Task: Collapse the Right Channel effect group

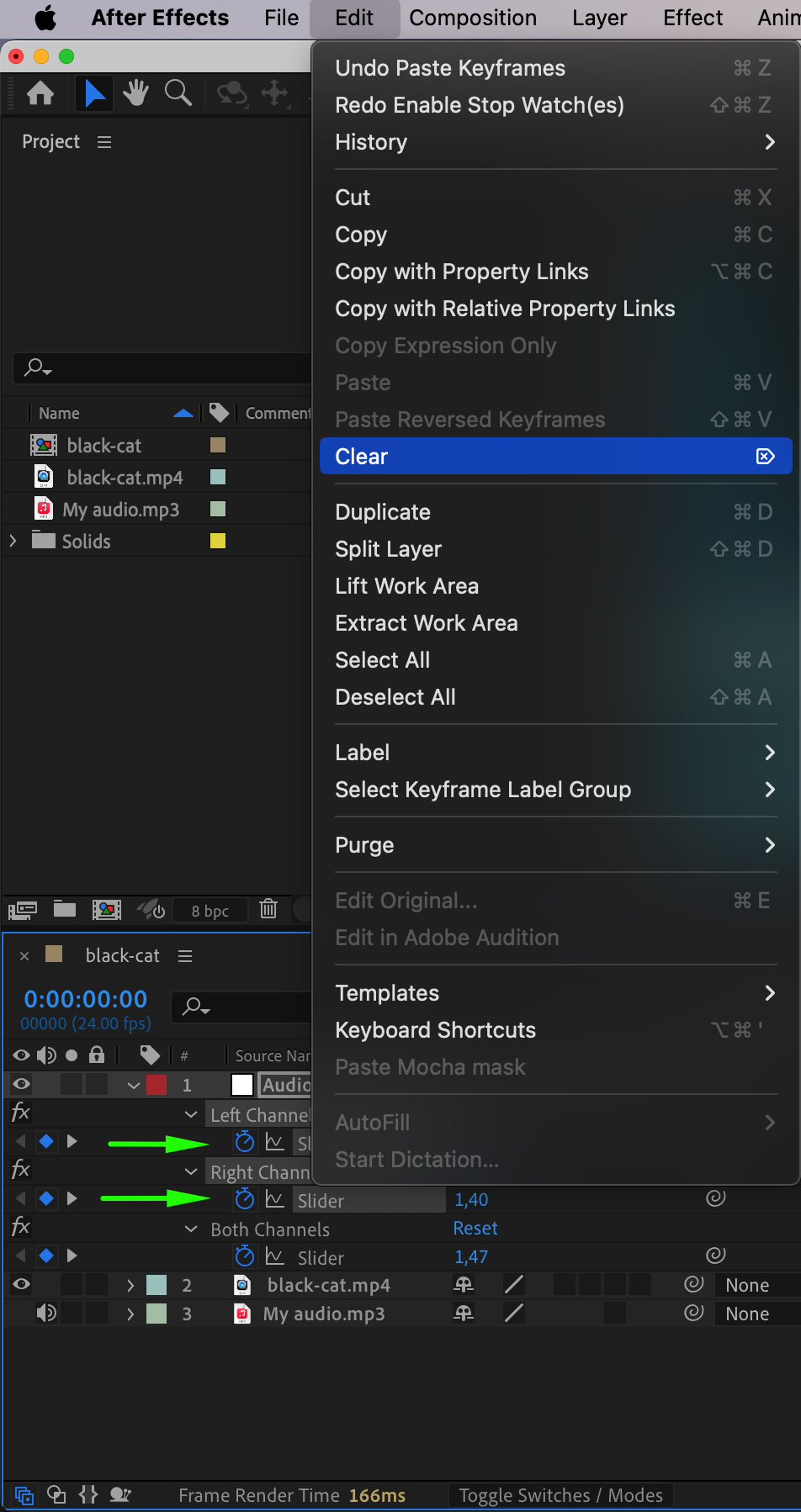Action: click(x=191, y=1171)
